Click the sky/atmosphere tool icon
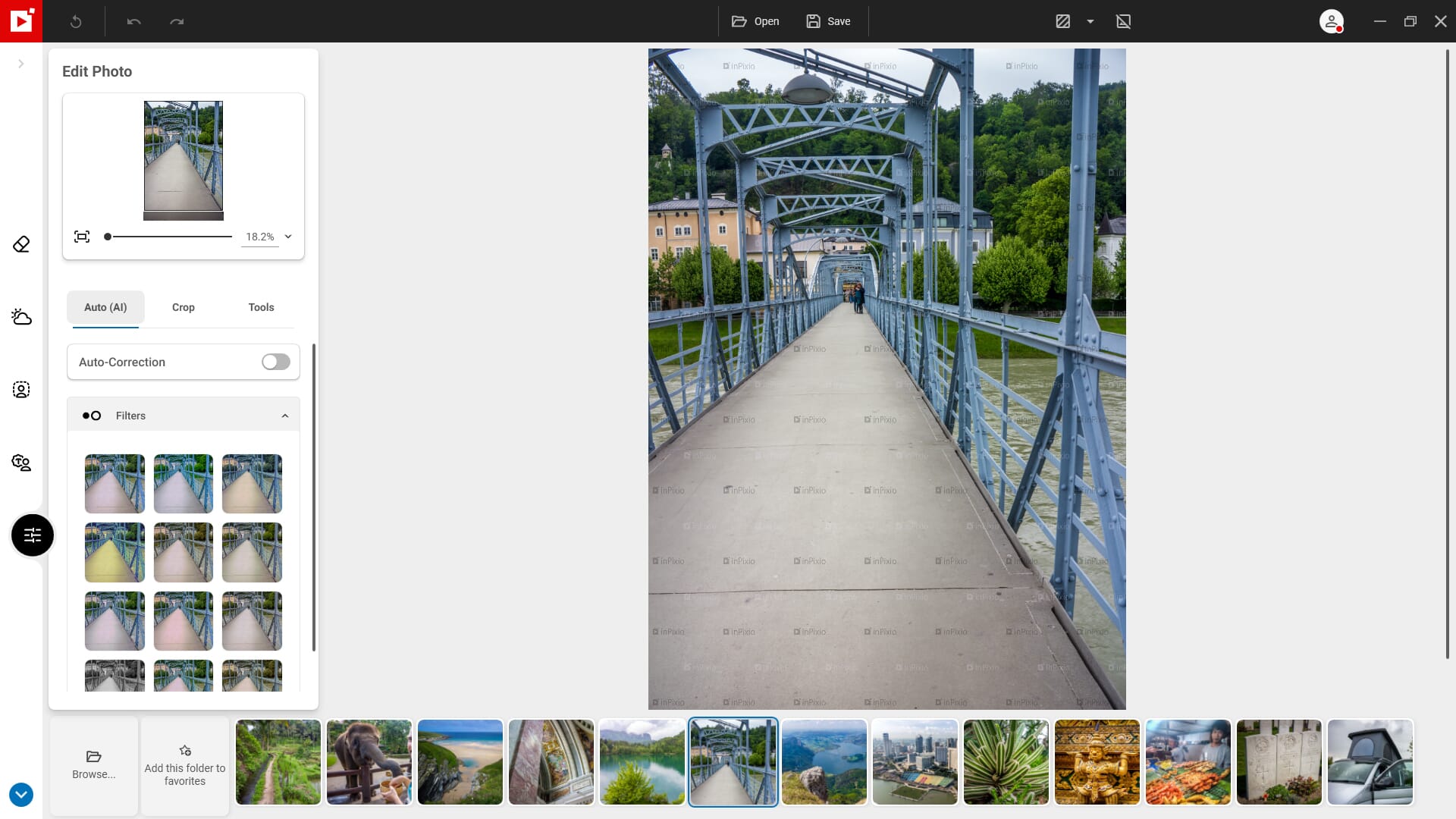The image size is (1456, 819). pos(21,317)
